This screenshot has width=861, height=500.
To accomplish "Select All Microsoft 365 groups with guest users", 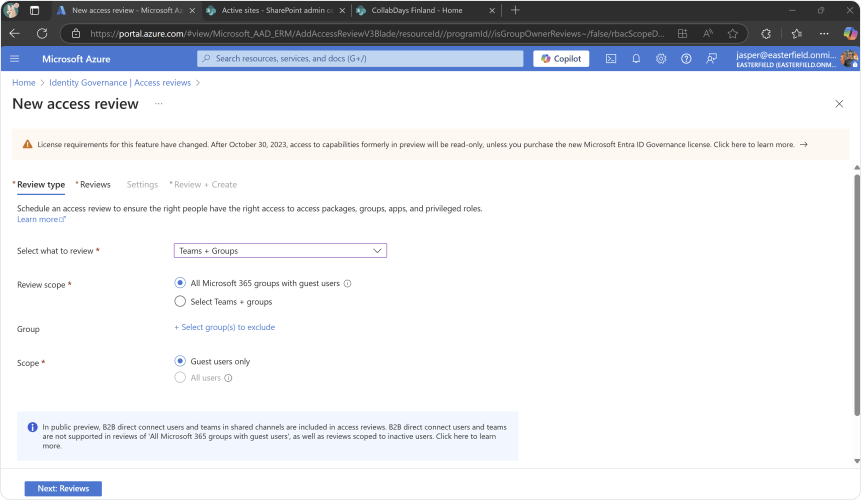I will (x=180, y=283).
